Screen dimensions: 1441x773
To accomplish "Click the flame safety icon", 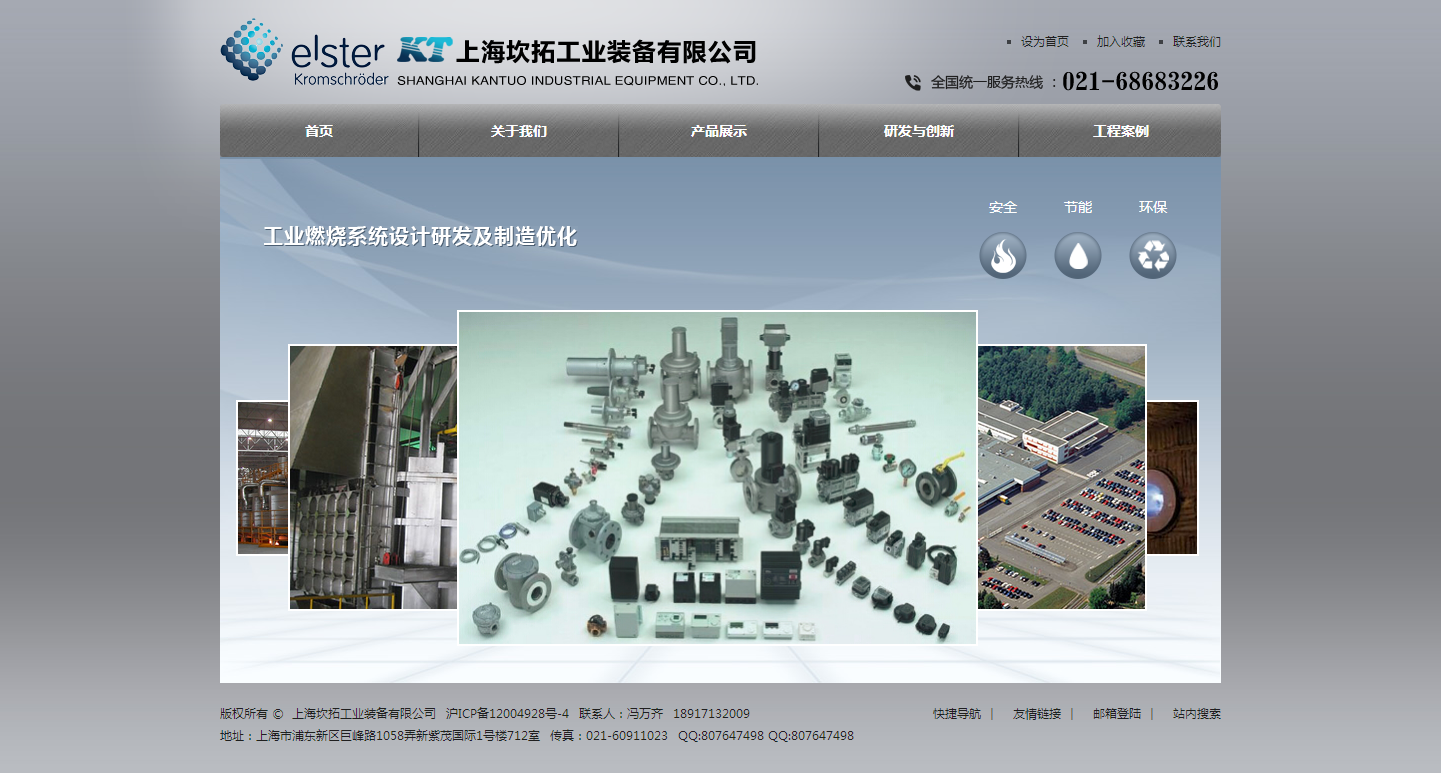I will click(1003, 256).
